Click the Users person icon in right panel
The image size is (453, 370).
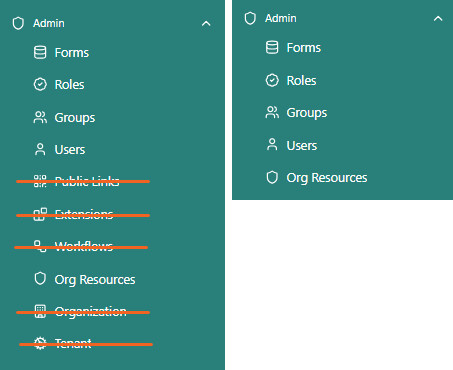272,145
